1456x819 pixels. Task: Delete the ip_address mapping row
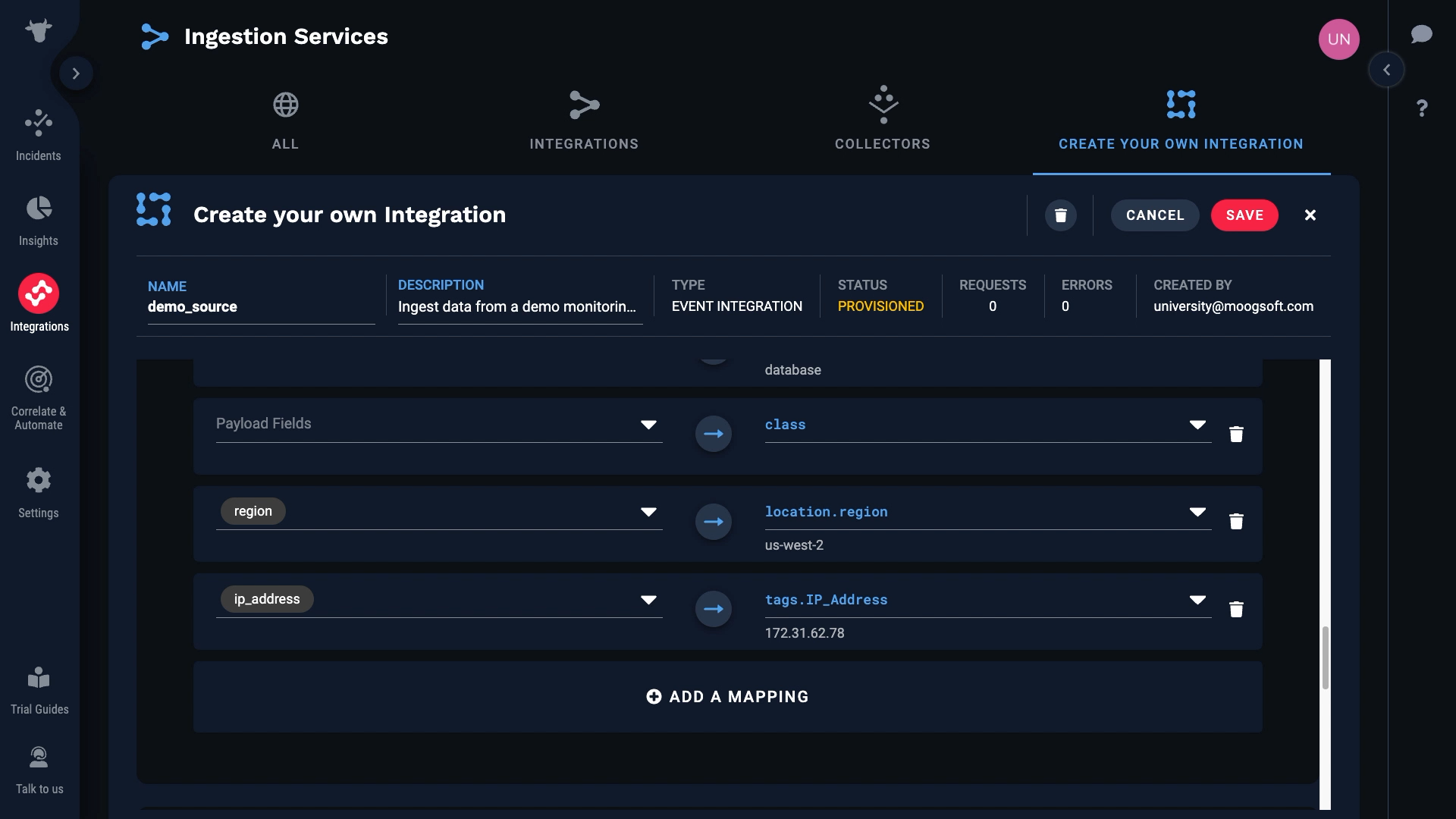pos(1236,609)
